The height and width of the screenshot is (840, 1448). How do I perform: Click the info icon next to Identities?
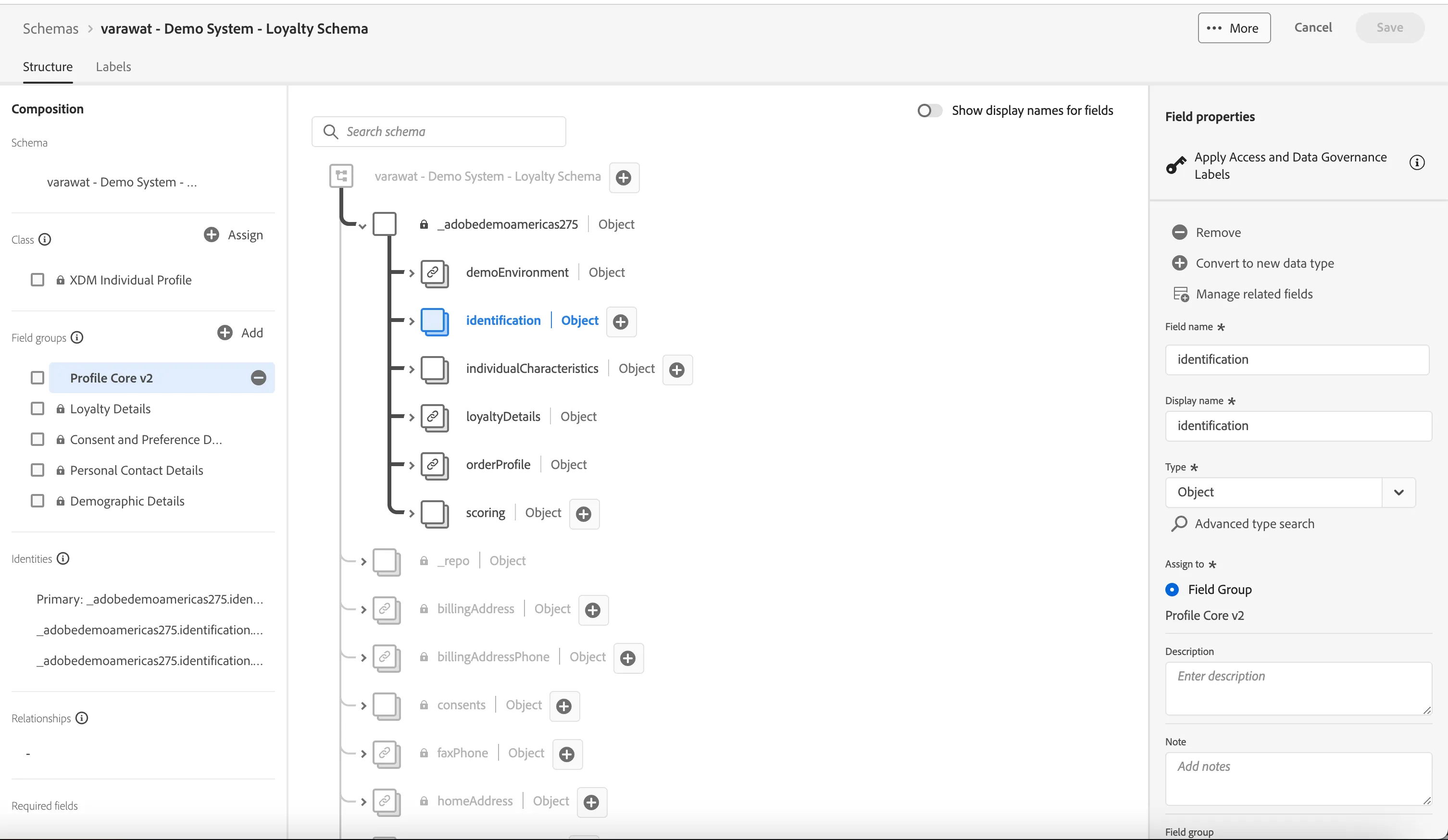coord(63,558)
